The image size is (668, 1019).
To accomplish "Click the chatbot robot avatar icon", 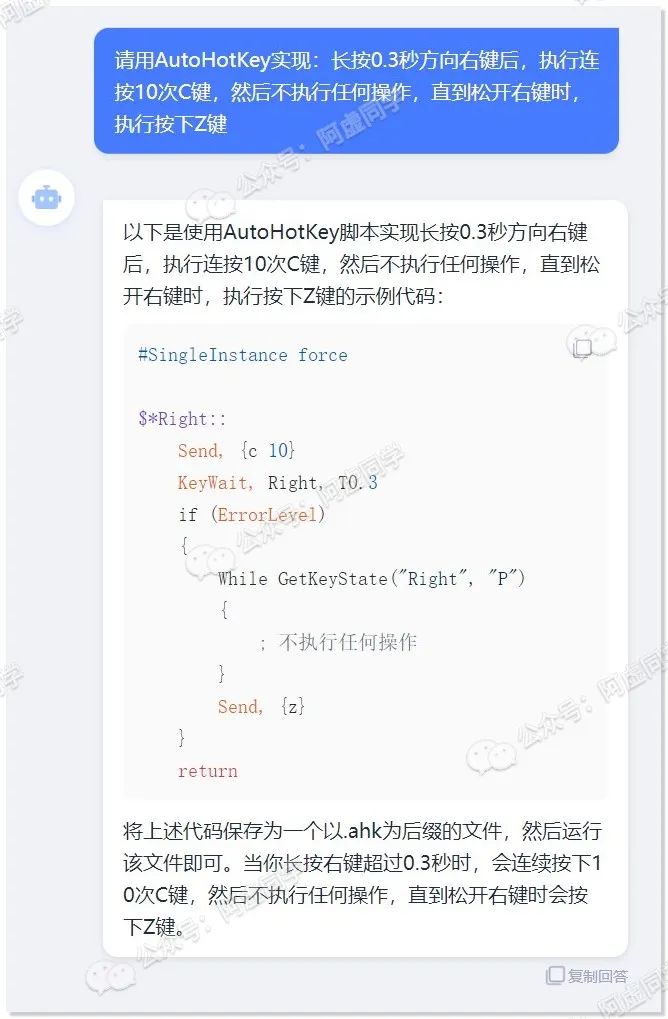I will point(46,198).
